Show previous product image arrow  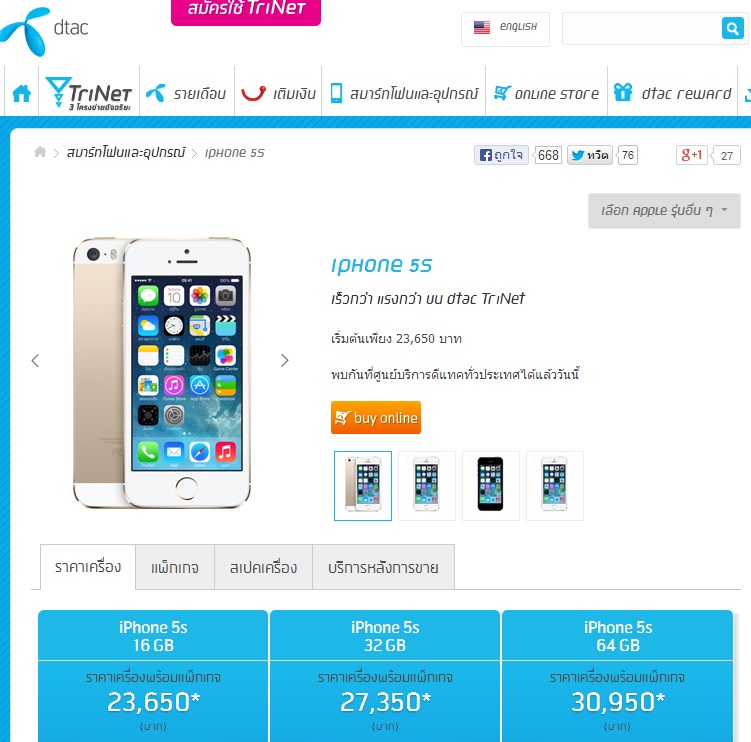pos(35,360)
